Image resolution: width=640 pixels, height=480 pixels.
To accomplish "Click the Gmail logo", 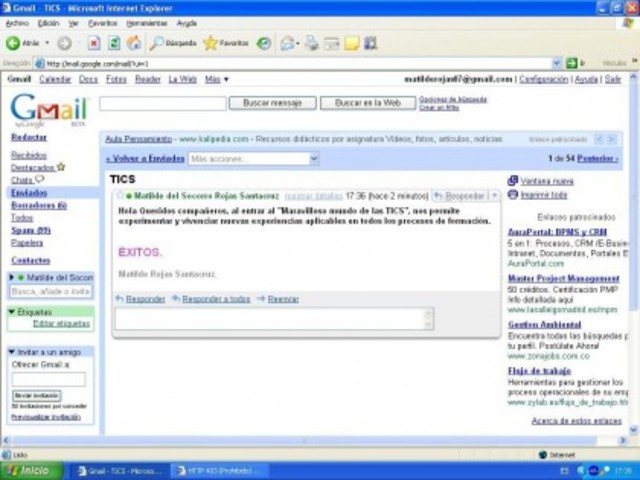I will pyautogui.click(x=49, y=109).
